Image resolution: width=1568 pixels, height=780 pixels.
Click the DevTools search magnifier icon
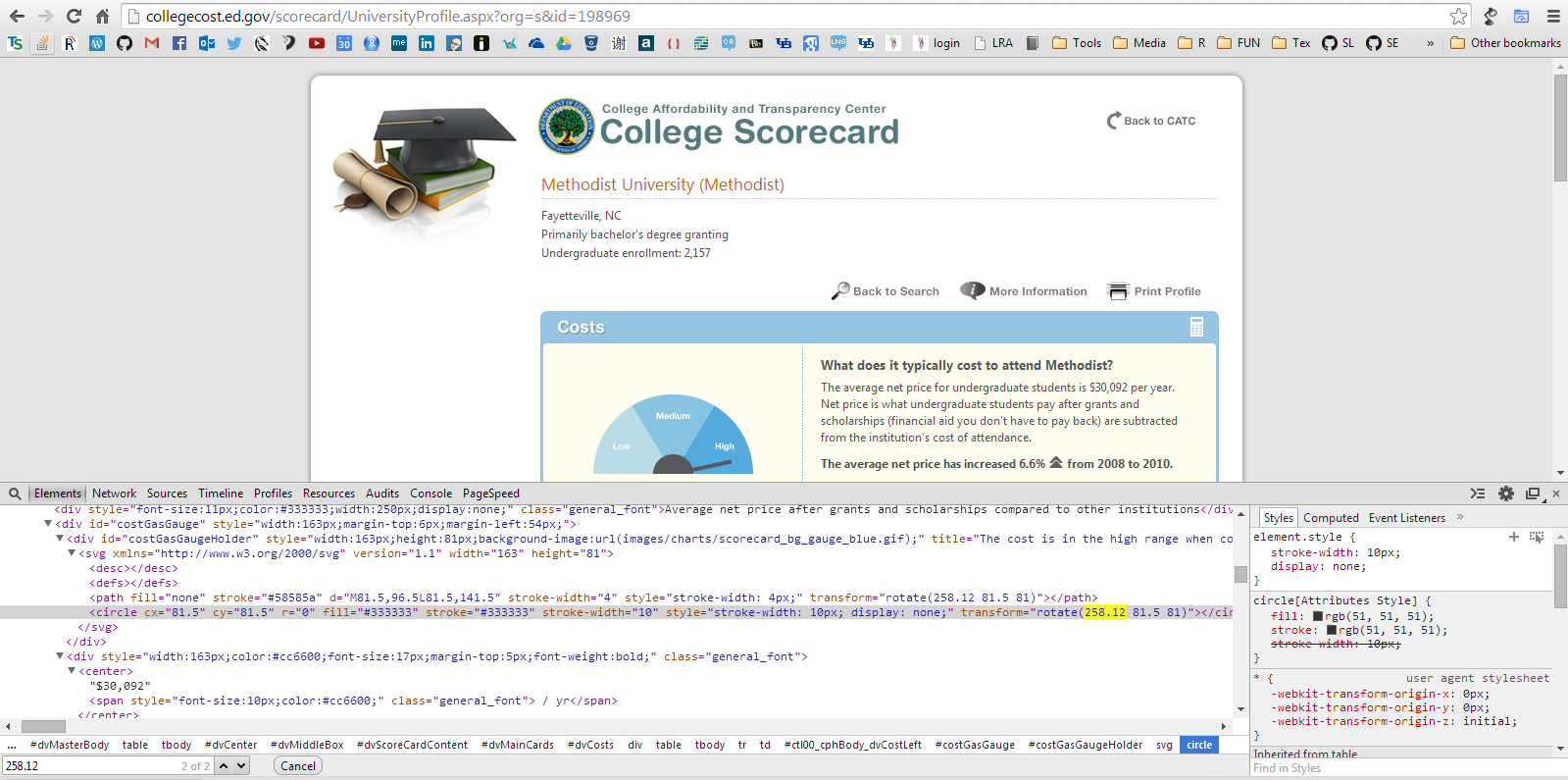pyautogui.click(x=15, y=494)
